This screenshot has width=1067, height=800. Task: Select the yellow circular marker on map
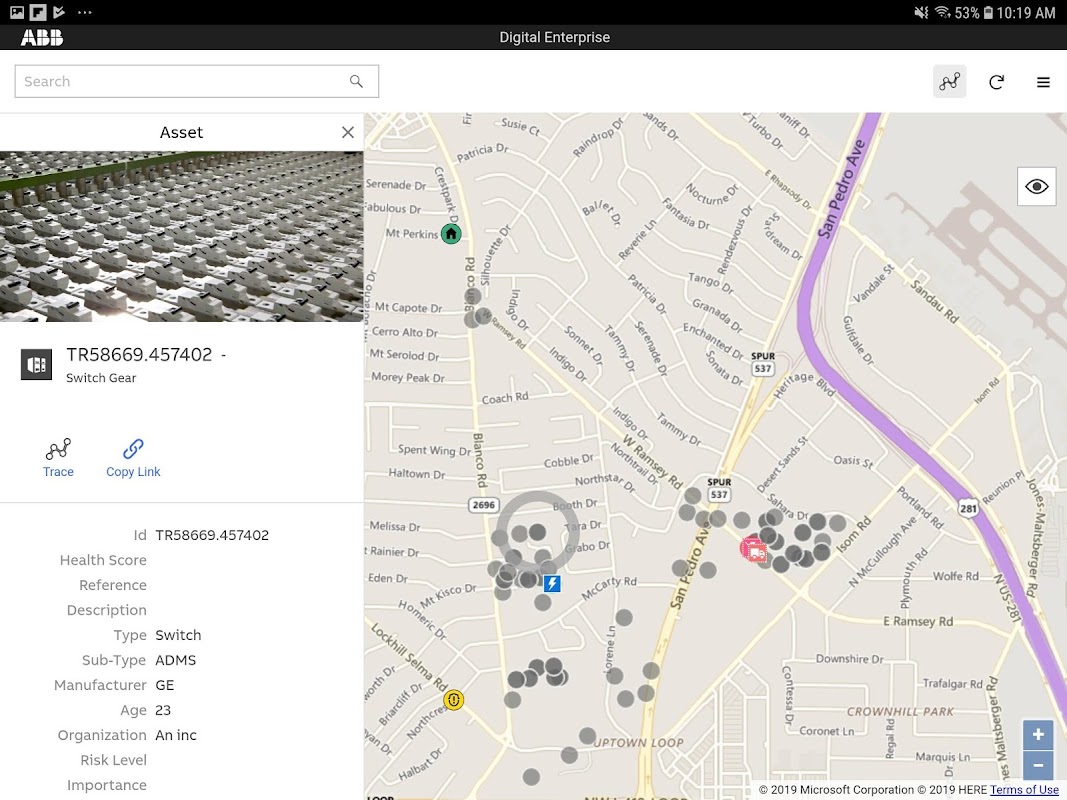point(454,700)
